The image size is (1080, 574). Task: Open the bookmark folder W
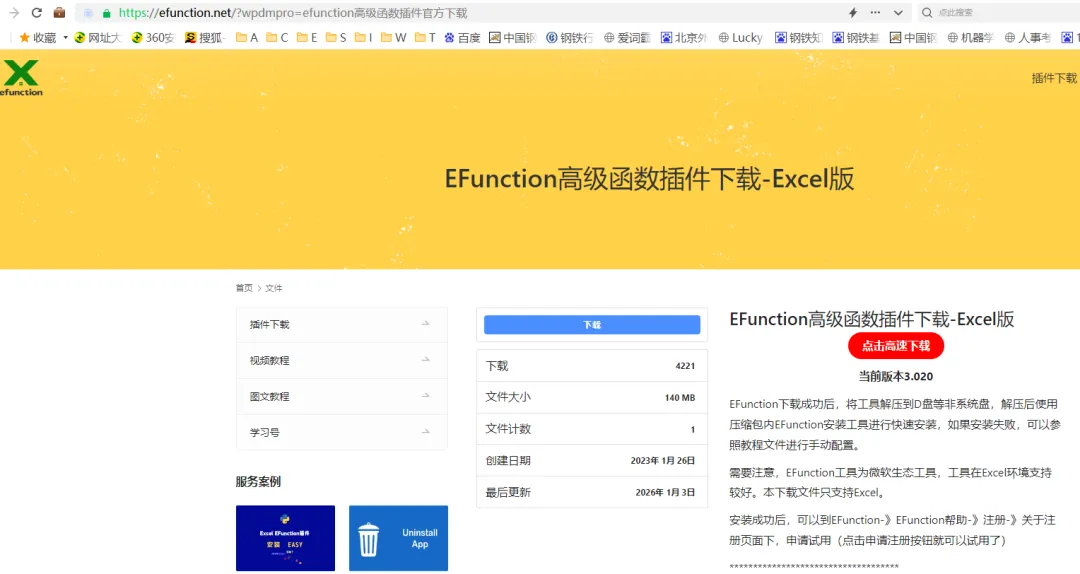[x=393, y=37]
